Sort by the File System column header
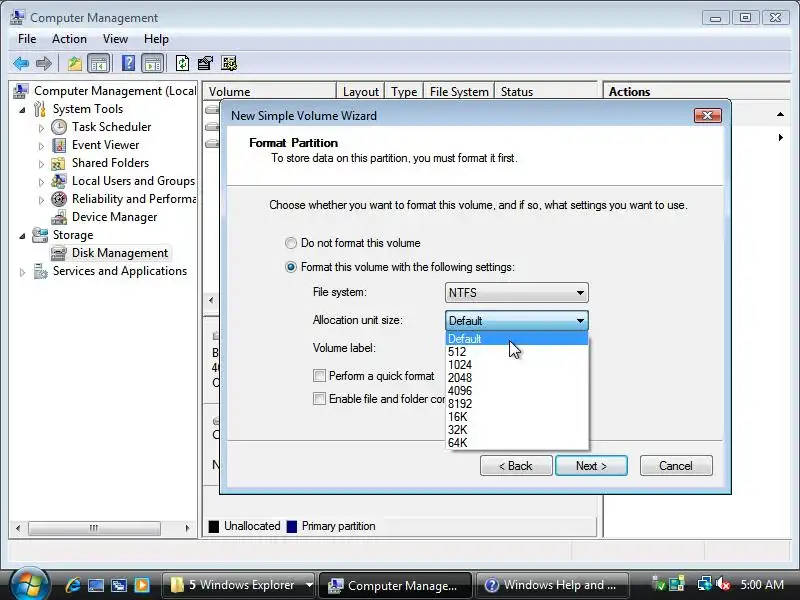Image resolution: width=800 pixels, height=600 pixels. point(459,91)
